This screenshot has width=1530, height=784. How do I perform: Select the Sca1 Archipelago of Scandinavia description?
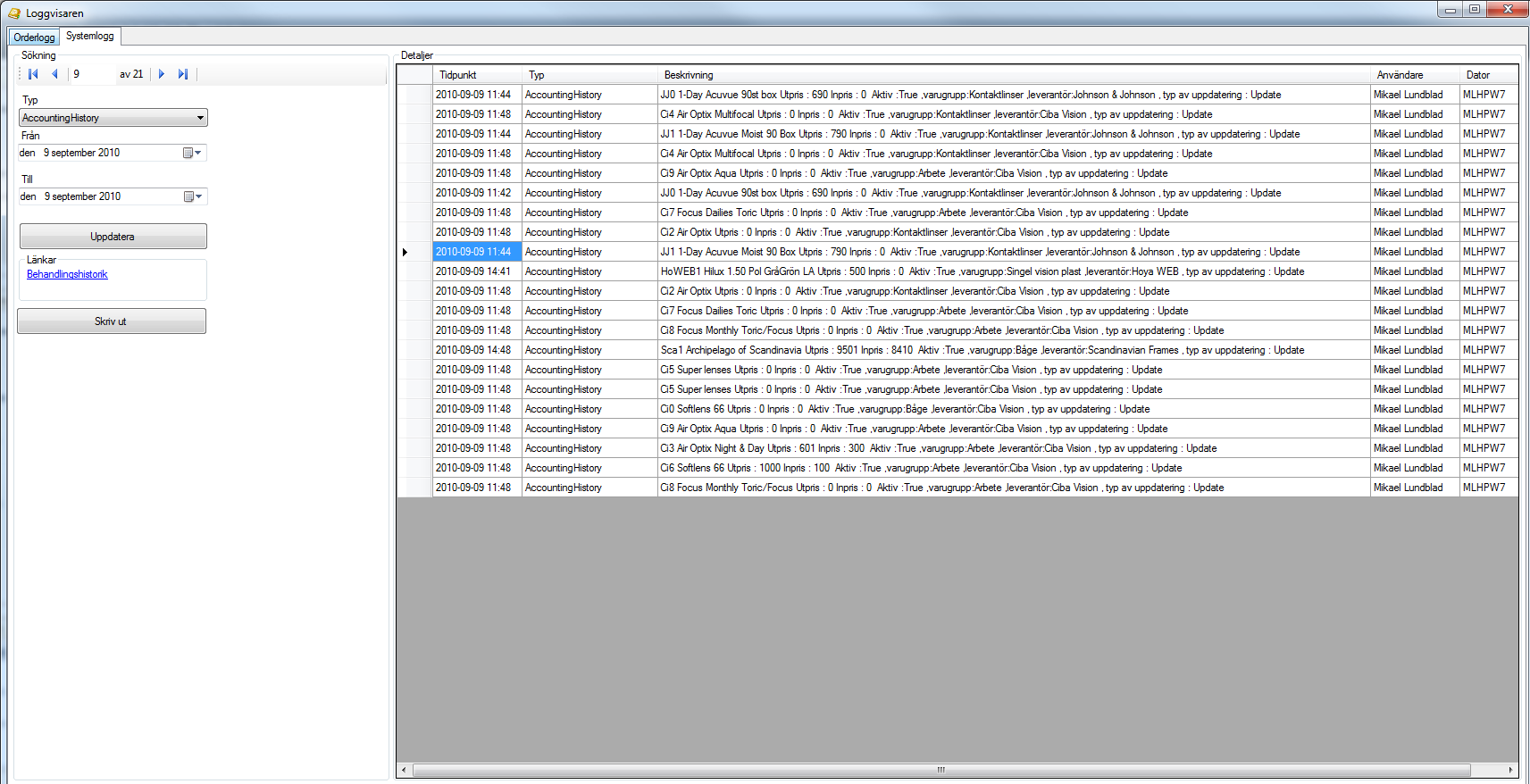click(x=1014, y=350)
